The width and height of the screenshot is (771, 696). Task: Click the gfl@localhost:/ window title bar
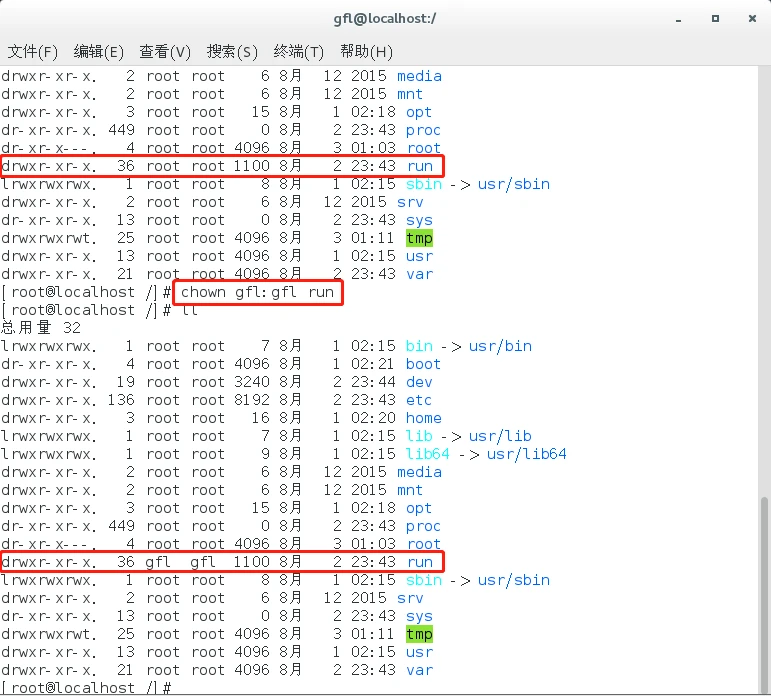point(385,18)
